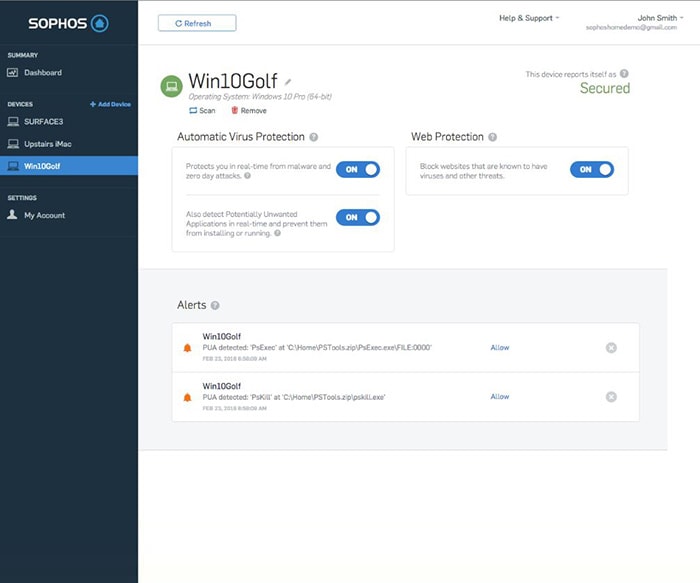Click the Scan icon under device name
Image resolution: width=700 pixels, height=583 pixels.
[193, 110]
